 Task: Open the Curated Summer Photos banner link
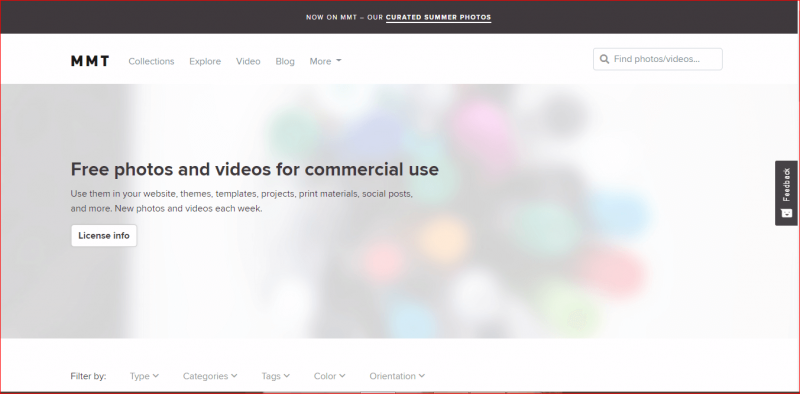438,17
